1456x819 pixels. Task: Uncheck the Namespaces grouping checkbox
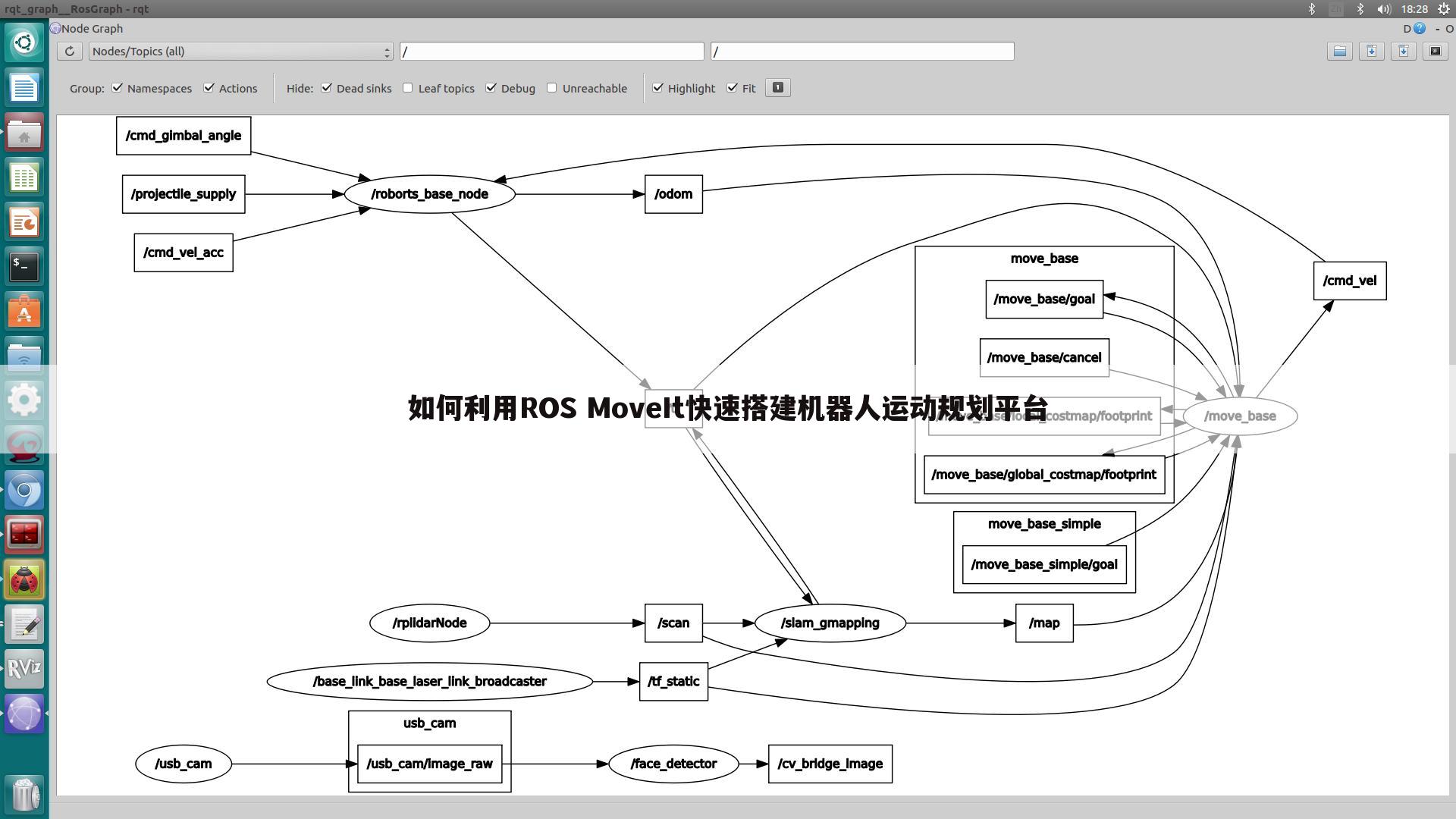pyautogui.click(x=117, y=87)
